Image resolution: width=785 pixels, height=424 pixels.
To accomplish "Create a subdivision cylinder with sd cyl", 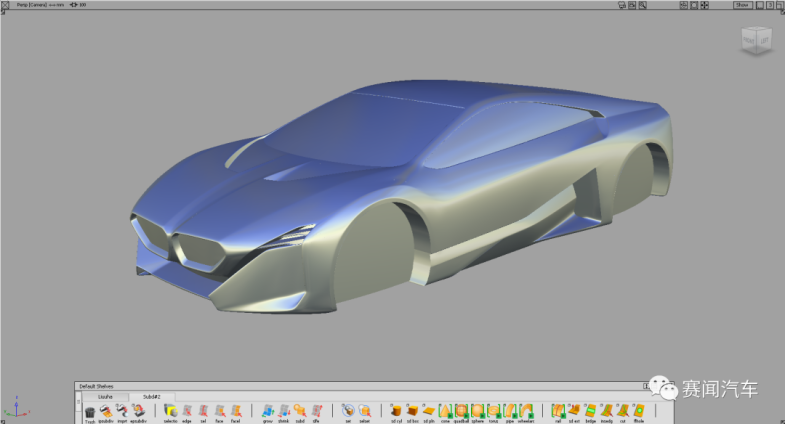I will [397, 411].
